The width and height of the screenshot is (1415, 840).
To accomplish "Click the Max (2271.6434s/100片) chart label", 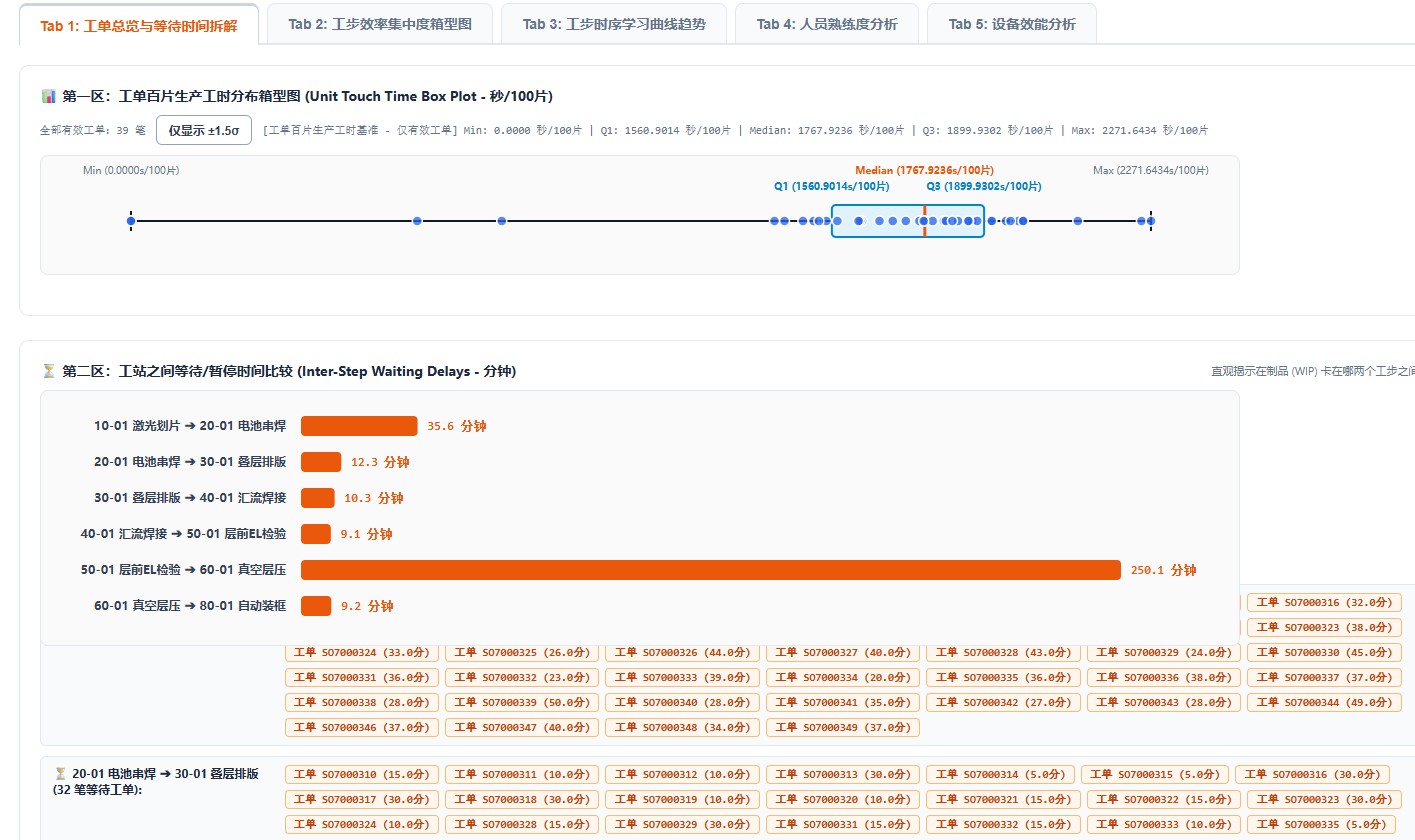I will pos(1151,171).
